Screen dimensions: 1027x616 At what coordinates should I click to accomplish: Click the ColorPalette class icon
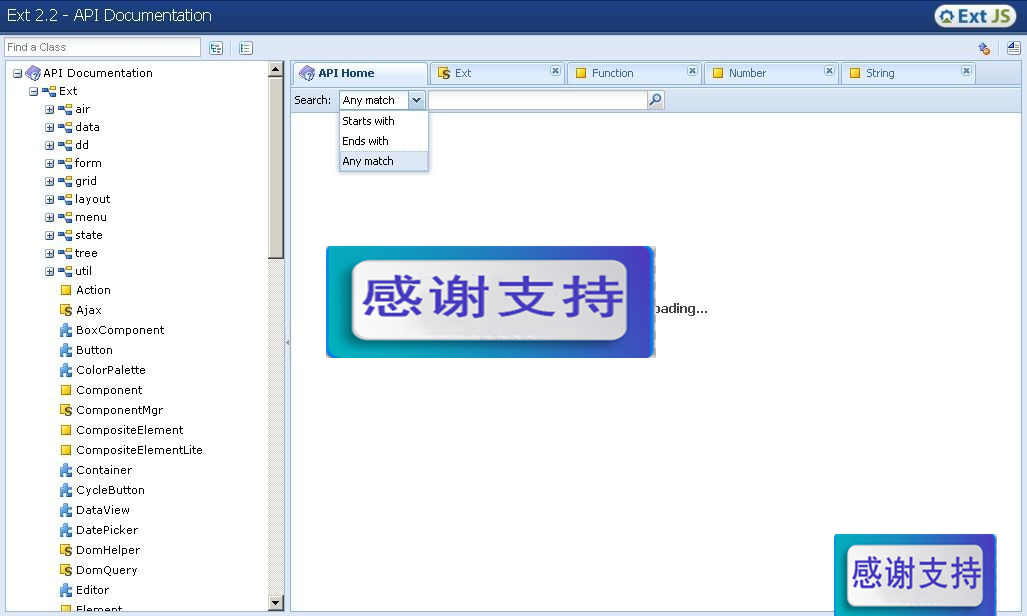pyautogui.click(x=65, y=370)
